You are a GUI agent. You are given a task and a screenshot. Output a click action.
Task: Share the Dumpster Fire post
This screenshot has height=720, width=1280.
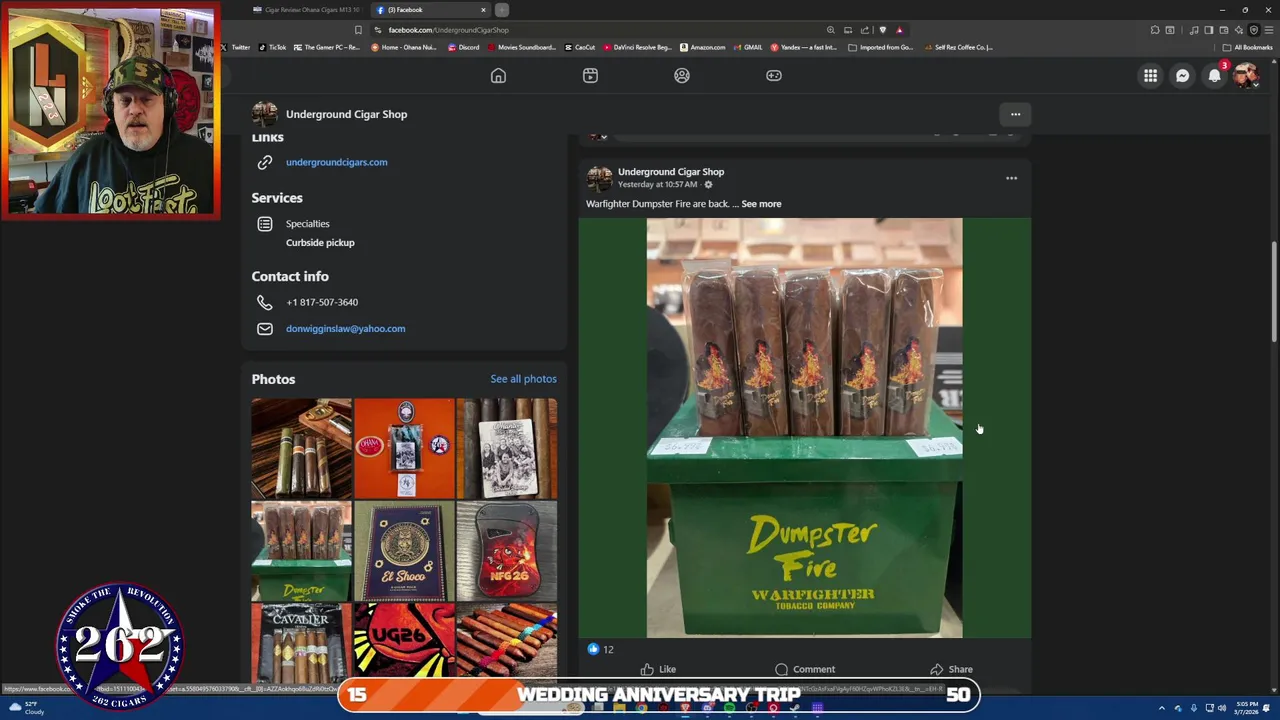[x=951, y=669]
